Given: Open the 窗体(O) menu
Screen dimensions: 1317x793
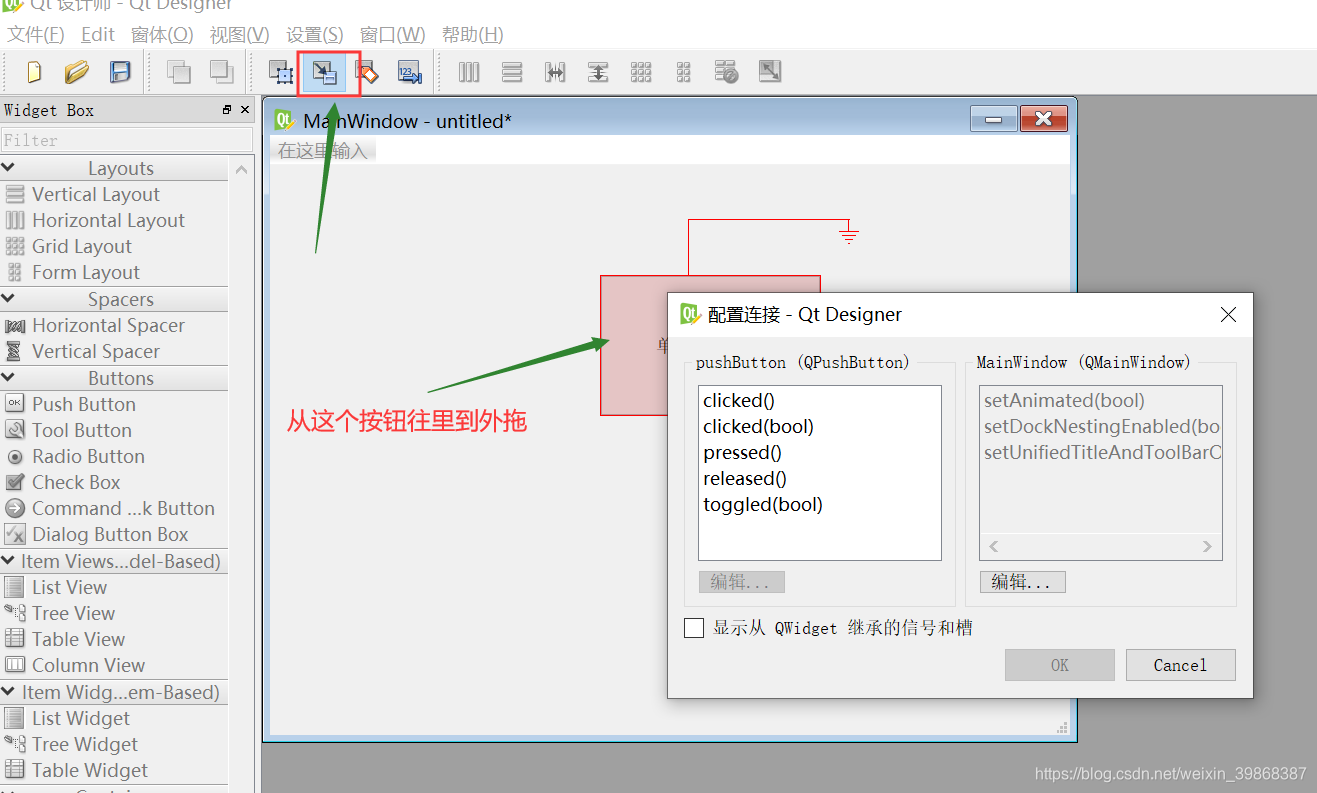Looking at the screenshot, I should pos(162,35).
